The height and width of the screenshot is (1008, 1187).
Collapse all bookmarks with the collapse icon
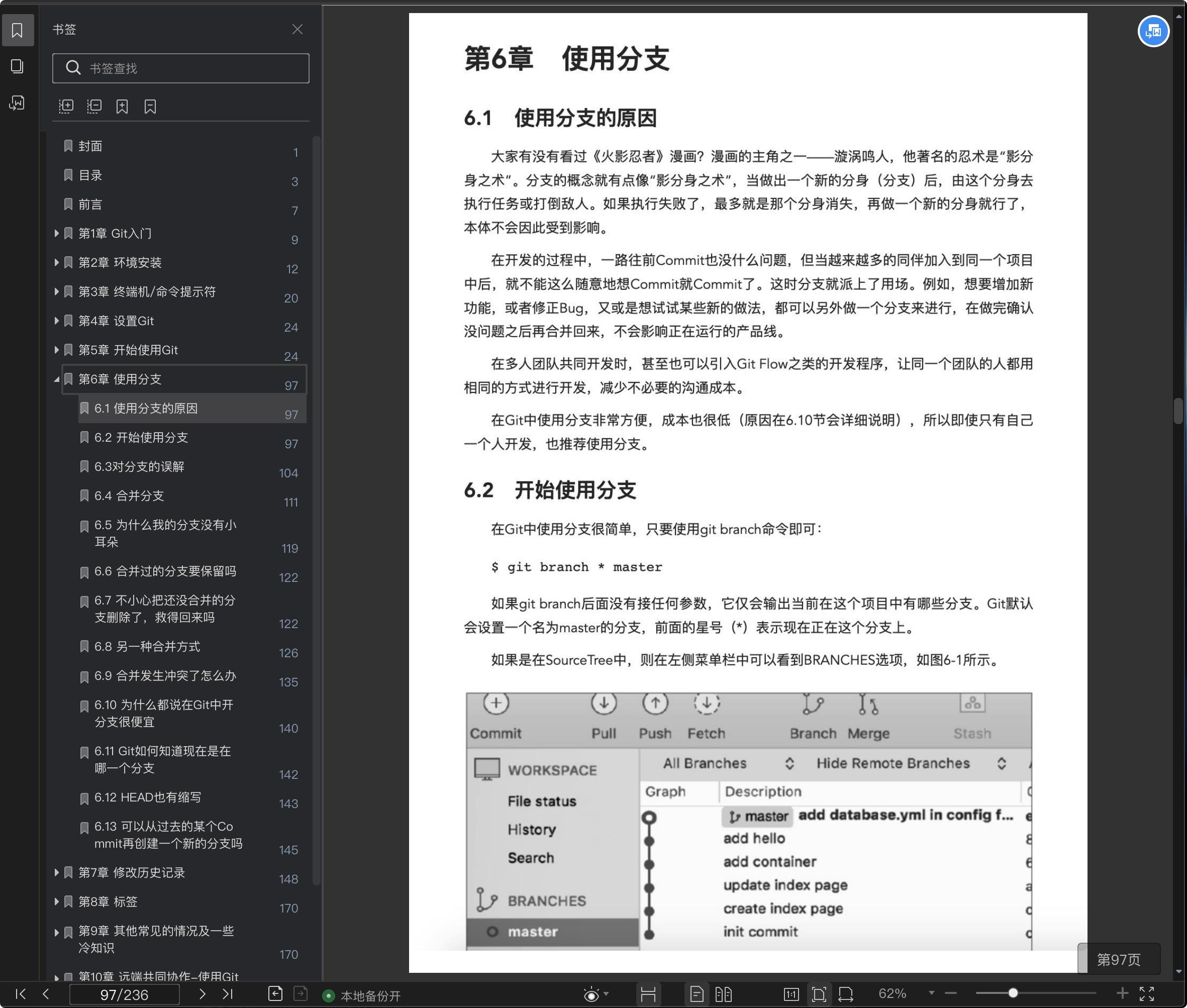[x=94, y=107]
